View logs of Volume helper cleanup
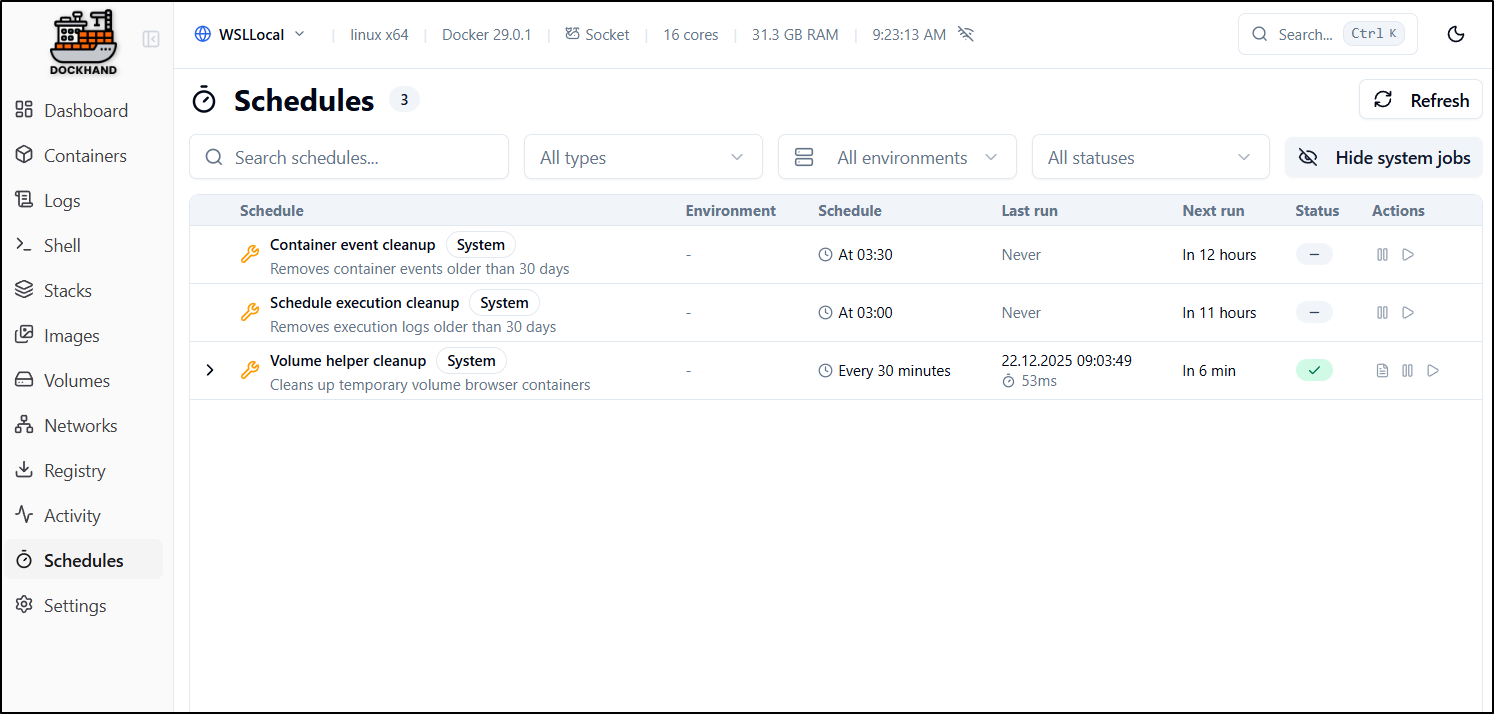Image resolution: width=1494 pixels, height=714 pixels. (1382, 371)
